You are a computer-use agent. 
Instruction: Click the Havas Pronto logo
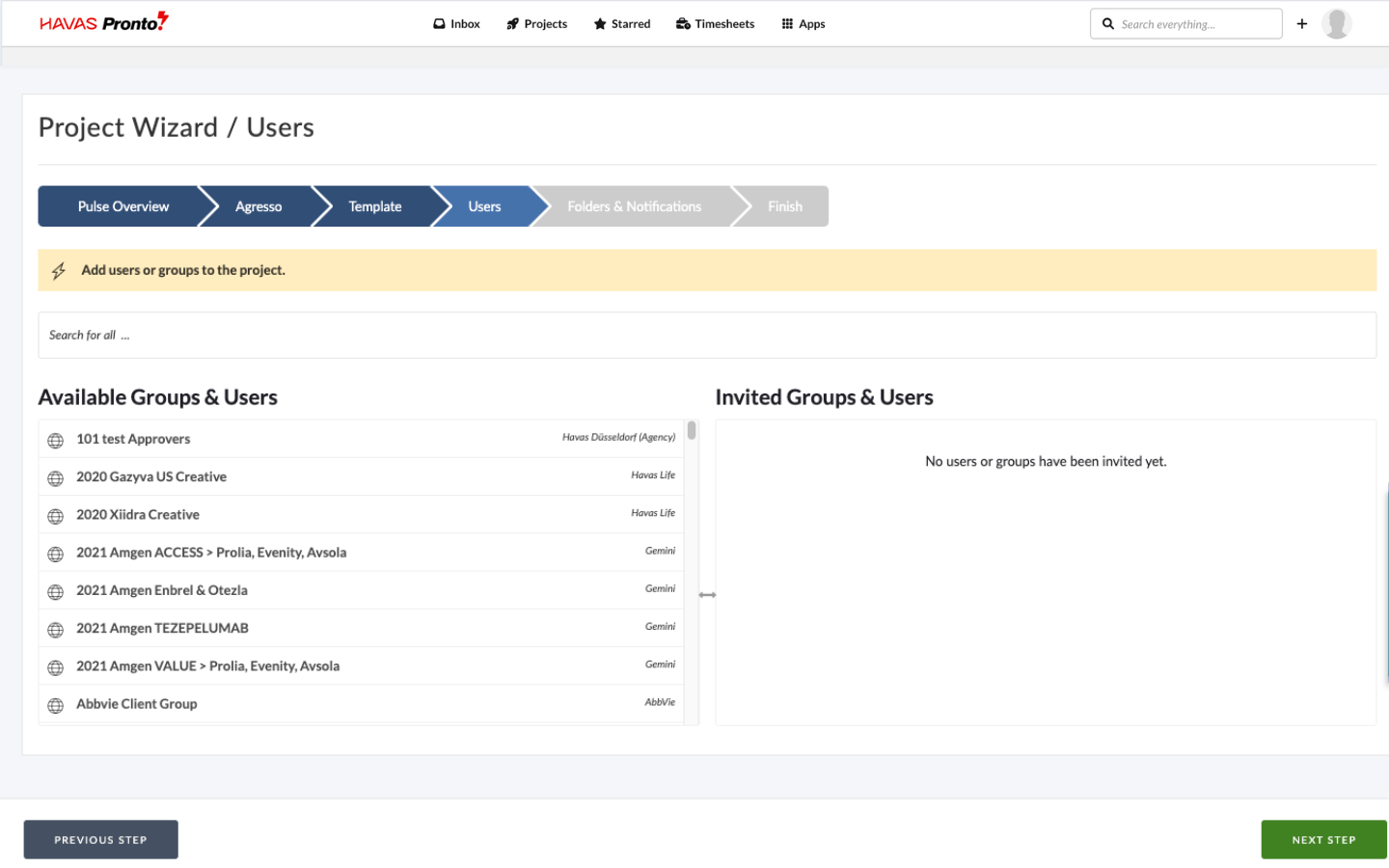pos(104,22)
